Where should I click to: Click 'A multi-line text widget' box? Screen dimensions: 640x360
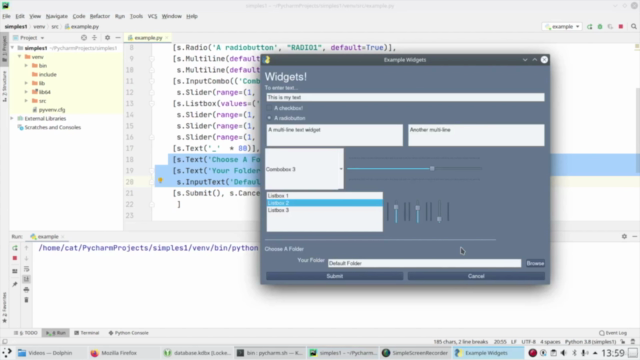pos(335,135)
